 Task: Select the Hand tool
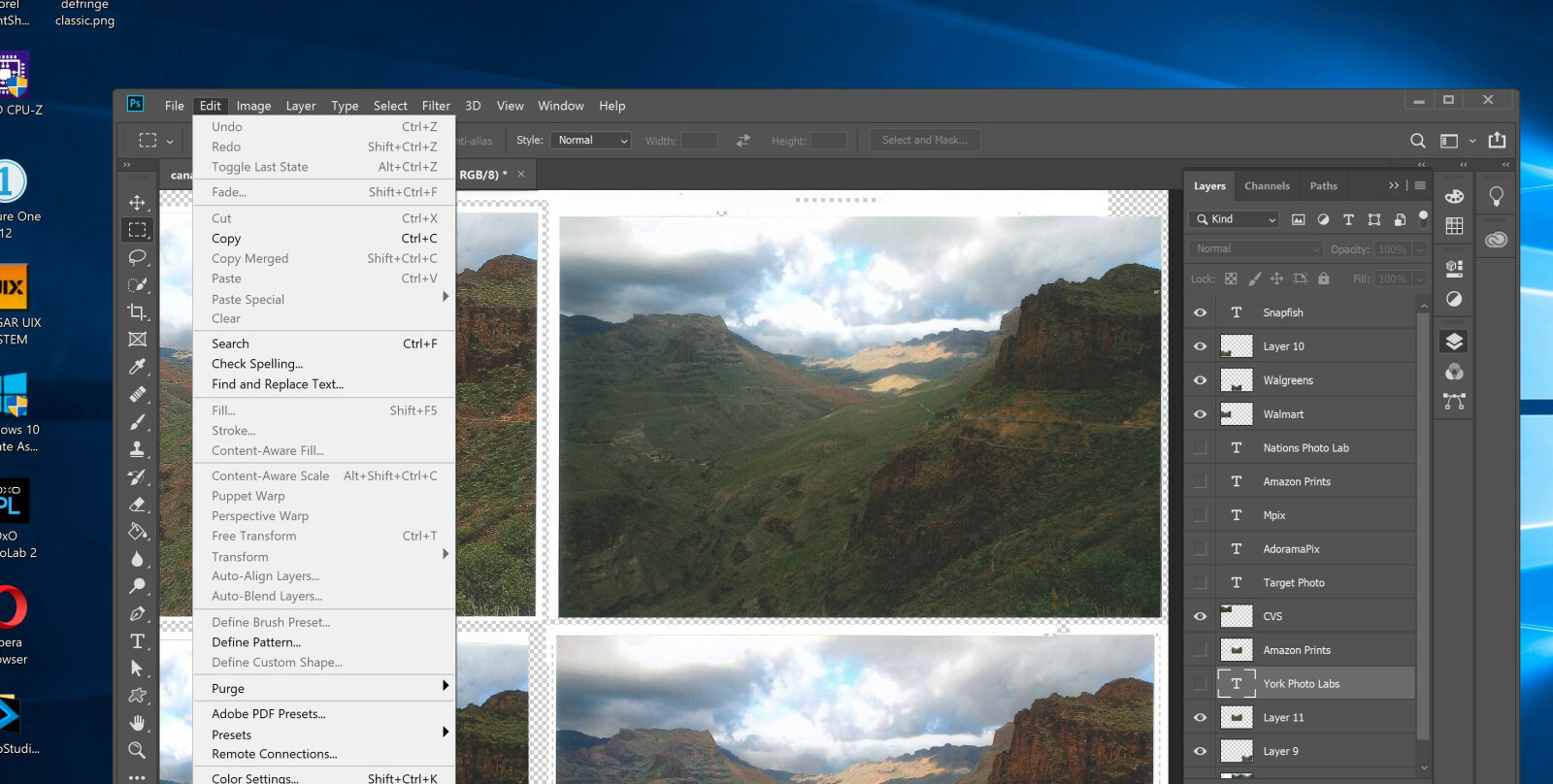[137, 723]
